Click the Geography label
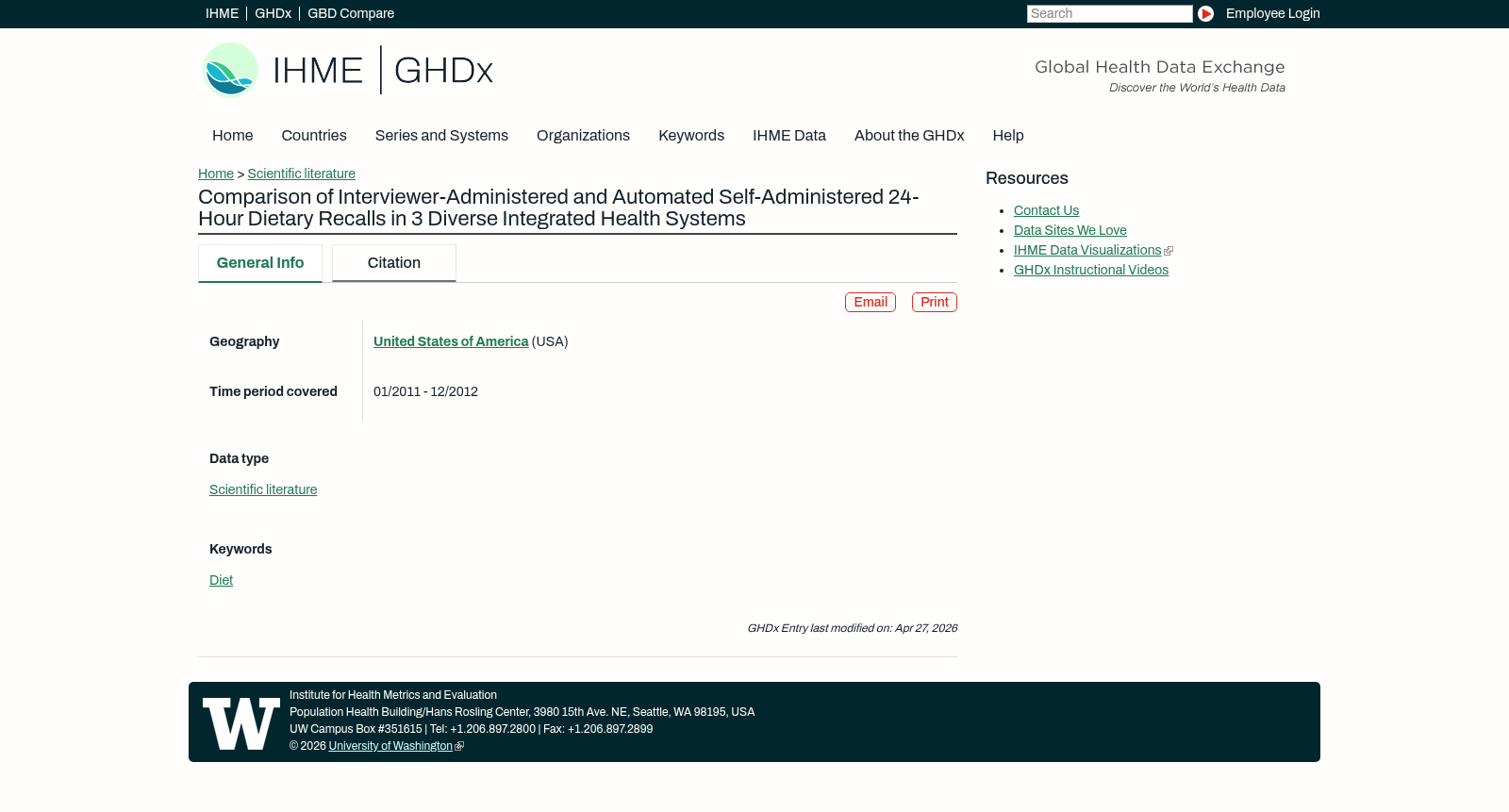This screenshot has width=1509, height=812. [244, 341]
